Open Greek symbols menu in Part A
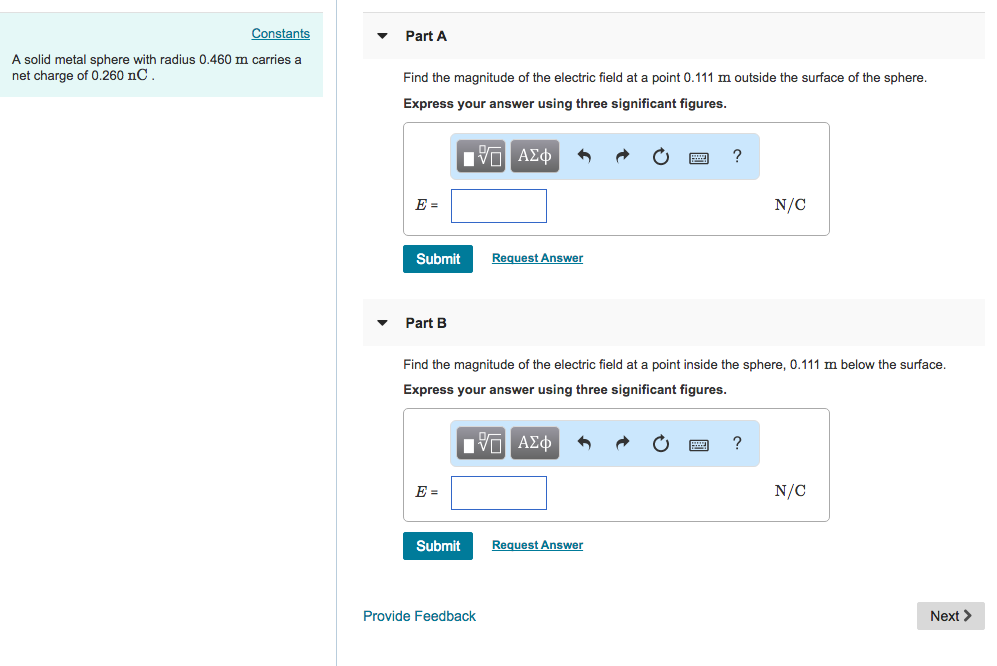 coord(535,156)
